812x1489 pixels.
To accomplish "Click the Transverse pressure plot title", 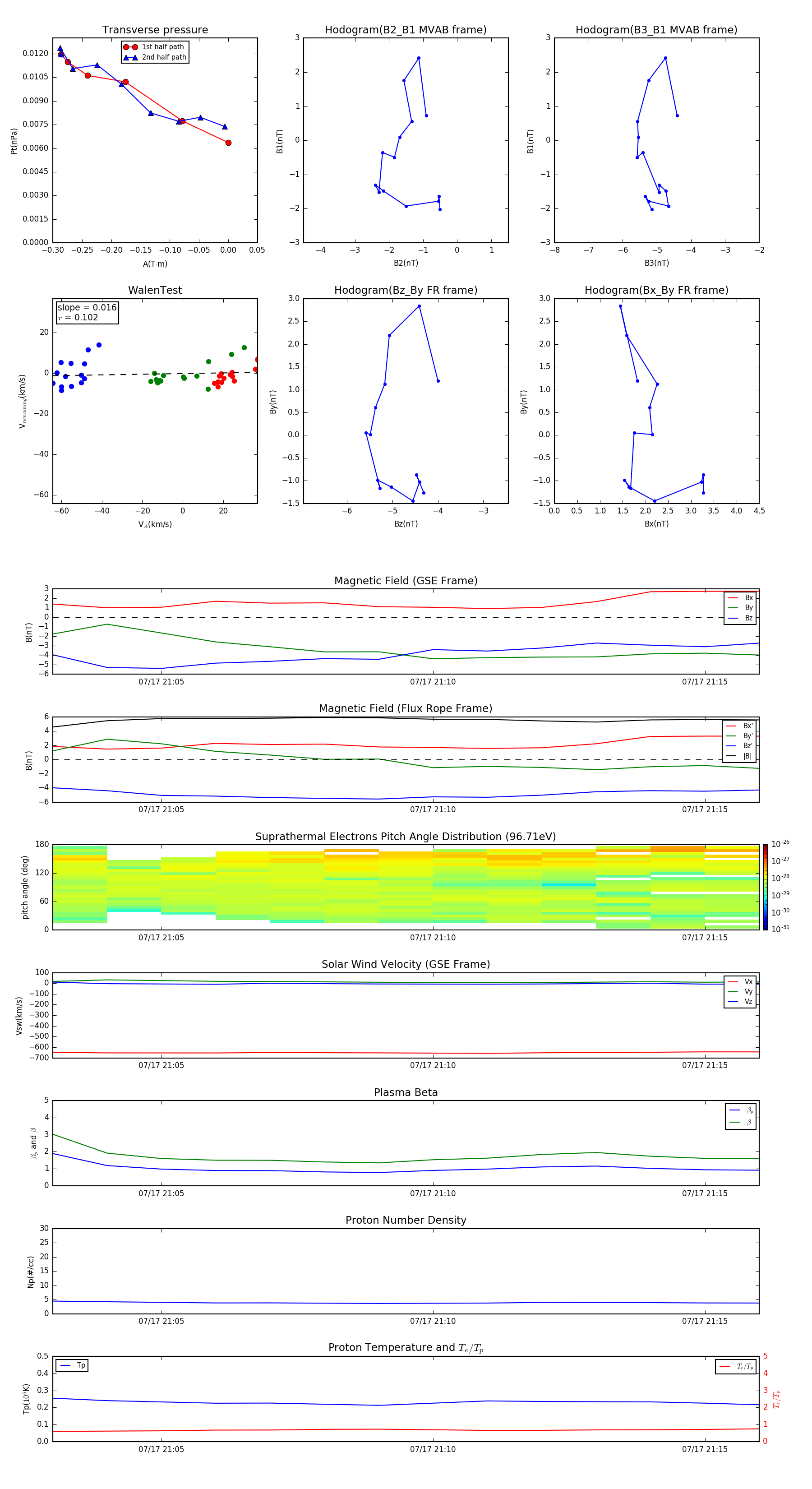I will point(155,30).
